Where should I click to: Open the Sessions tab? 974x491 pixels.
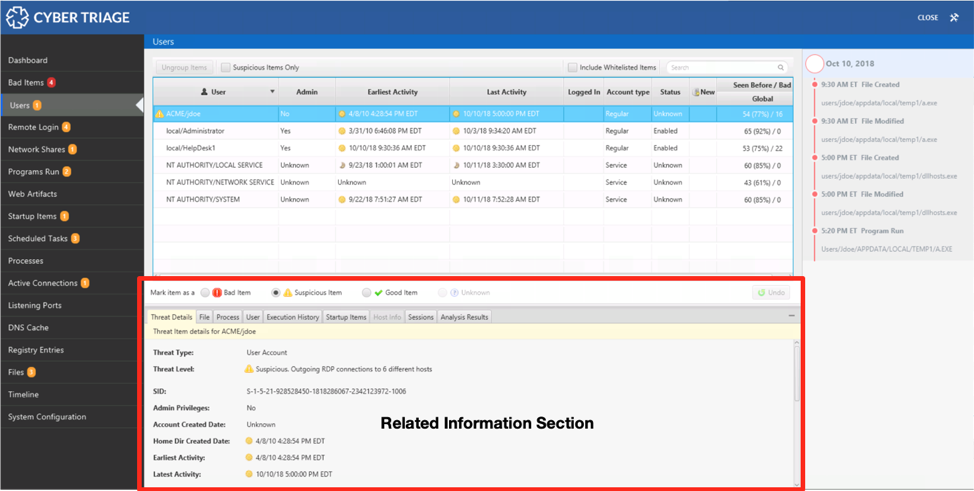pyautogui.click(x=421, y=317)
